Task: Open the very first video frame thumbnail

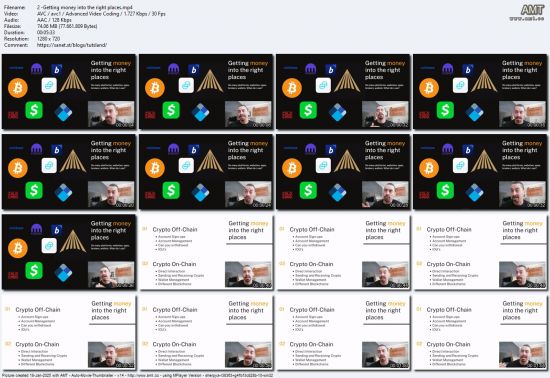Action: [69, 92]
